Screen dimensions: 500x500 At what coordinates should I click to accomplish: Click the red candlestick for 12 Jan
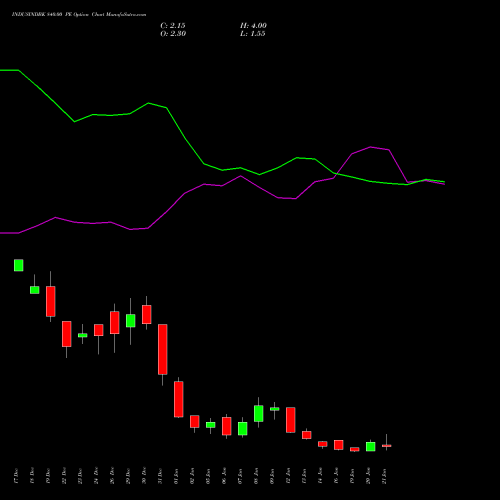291,420
